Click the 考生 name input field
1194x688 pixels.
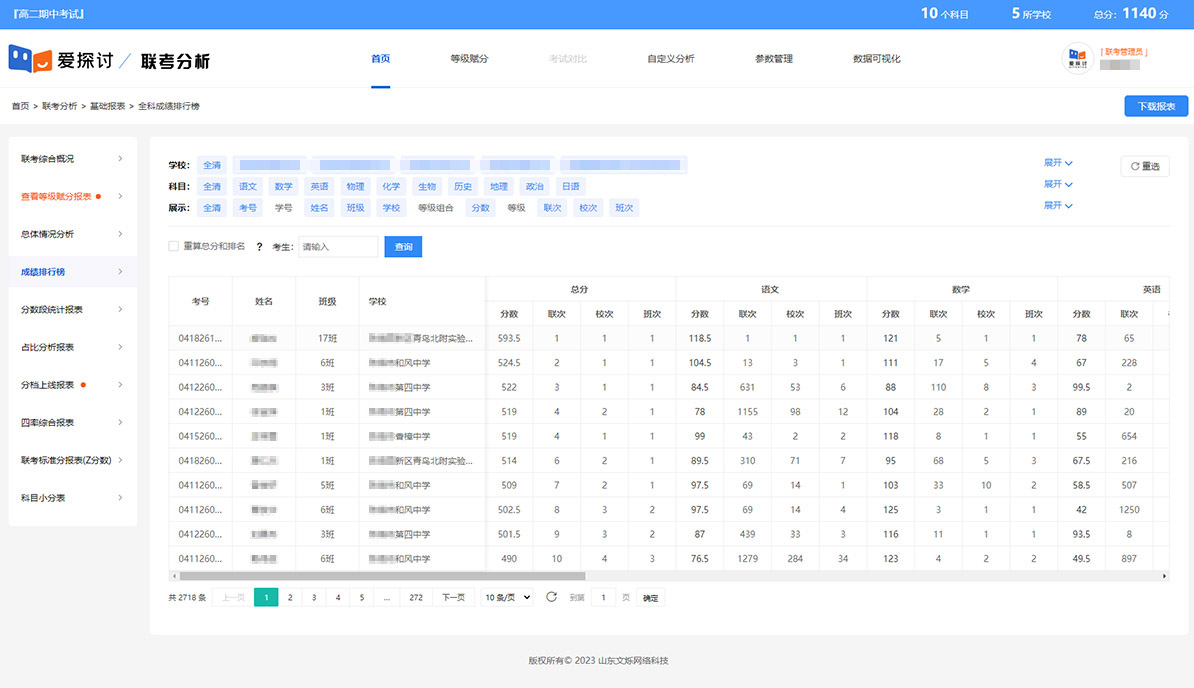pos(338,246)
